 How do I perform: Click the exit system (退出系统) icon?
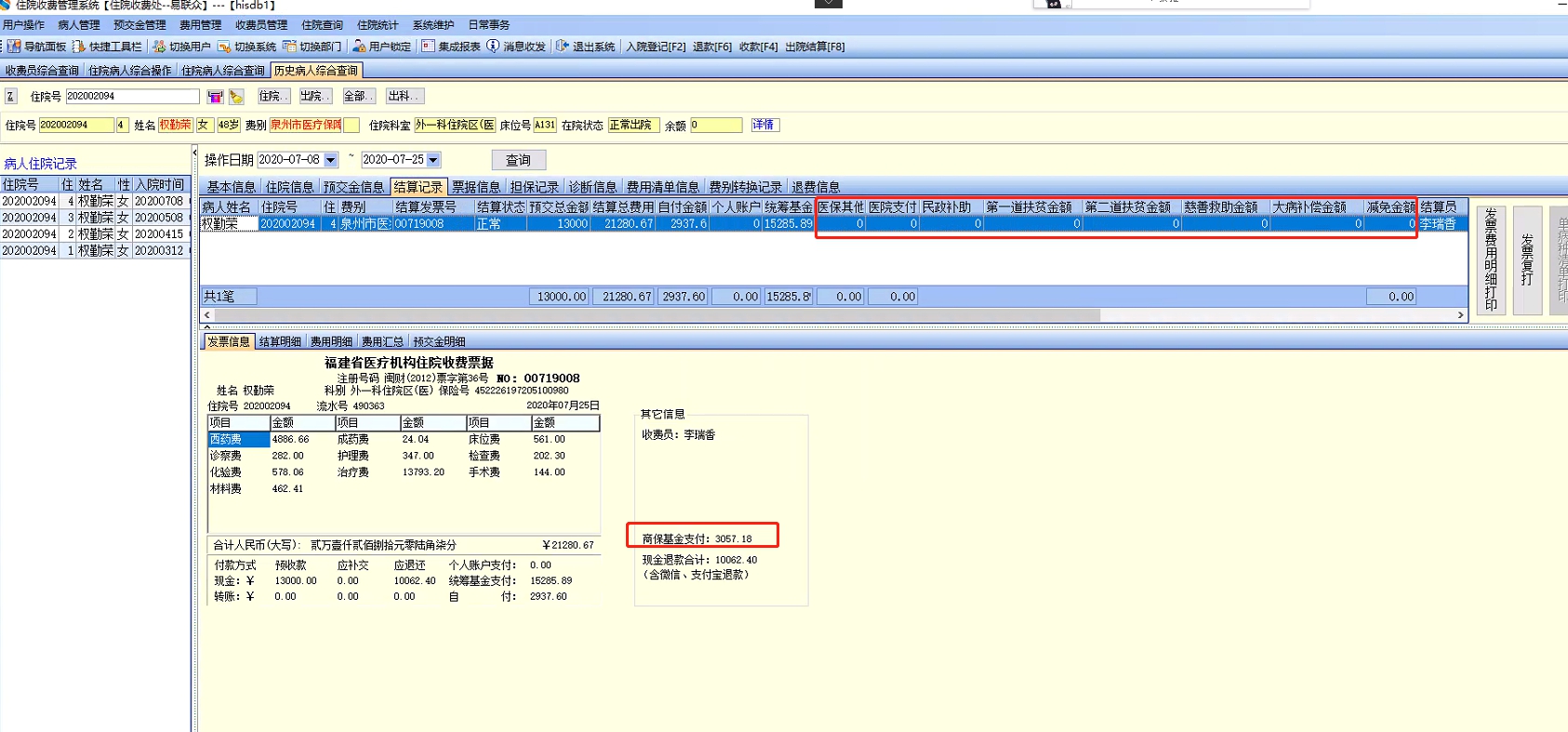coord(562,46)
